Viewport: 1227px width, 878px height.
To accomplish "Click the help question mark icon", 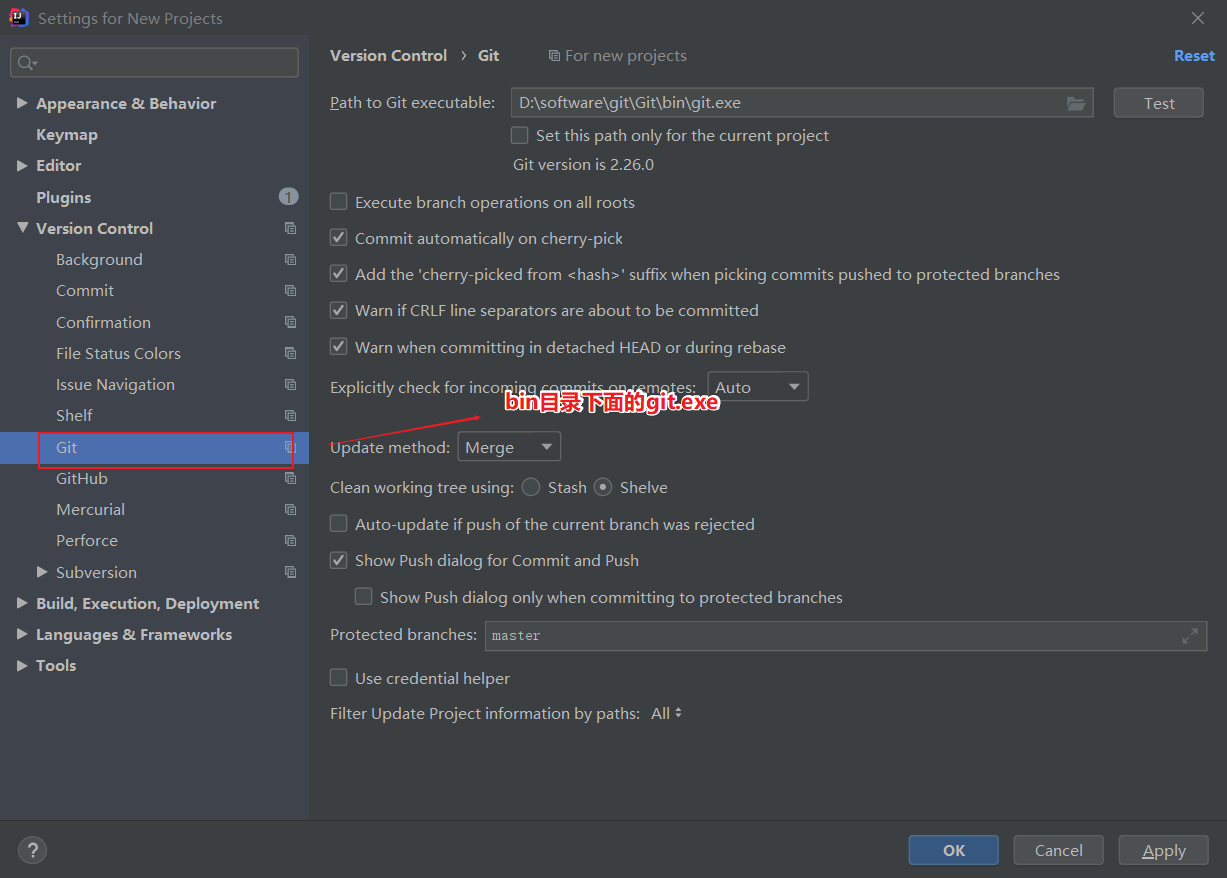I will [33, 850].
